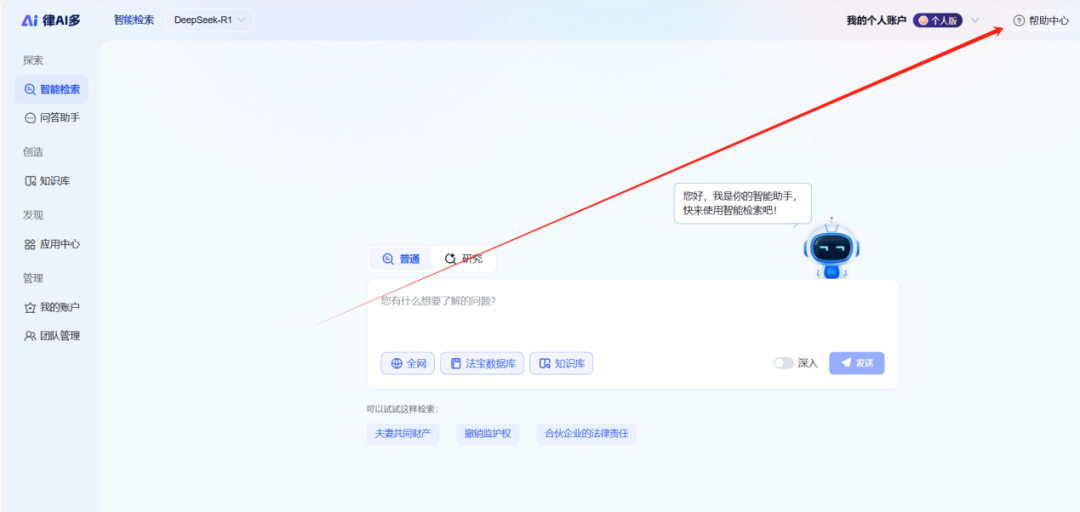
Task: Go to 应用中心 in sidebar
Action: [52, 244]
